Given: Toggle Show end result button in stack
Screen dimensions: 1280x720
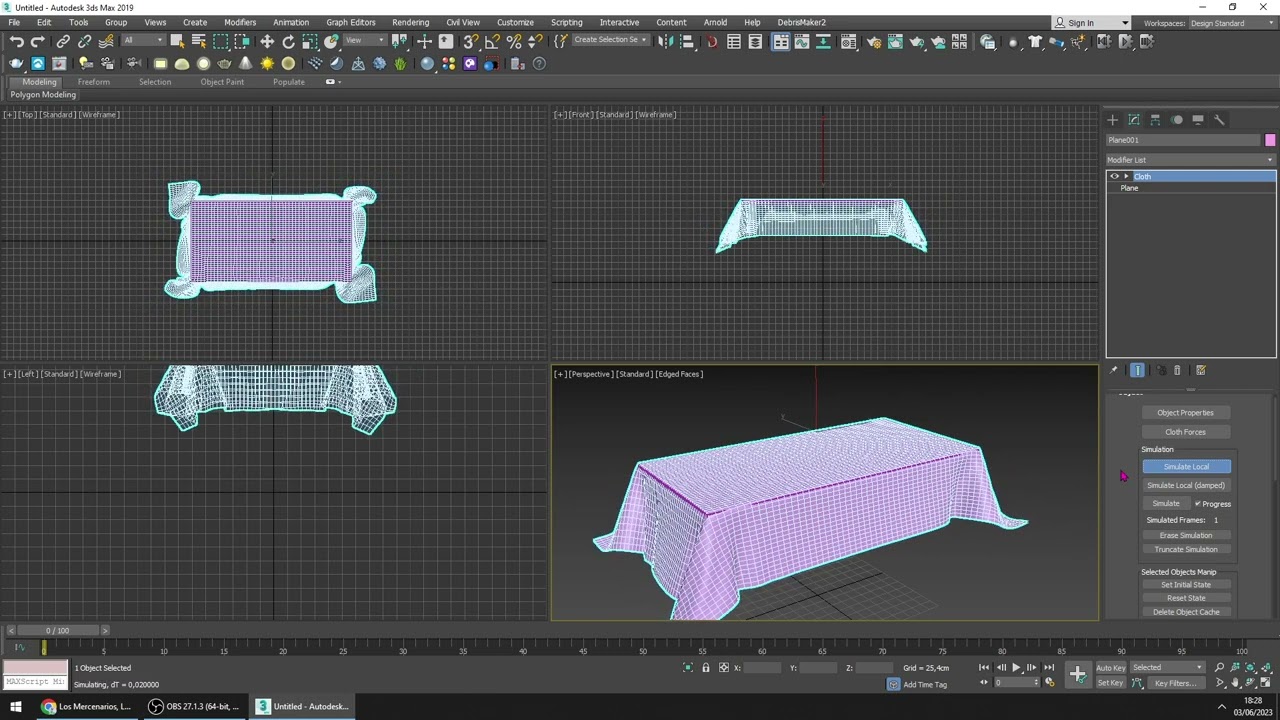Looking at the screenshot, I should tap(1137, 370).
